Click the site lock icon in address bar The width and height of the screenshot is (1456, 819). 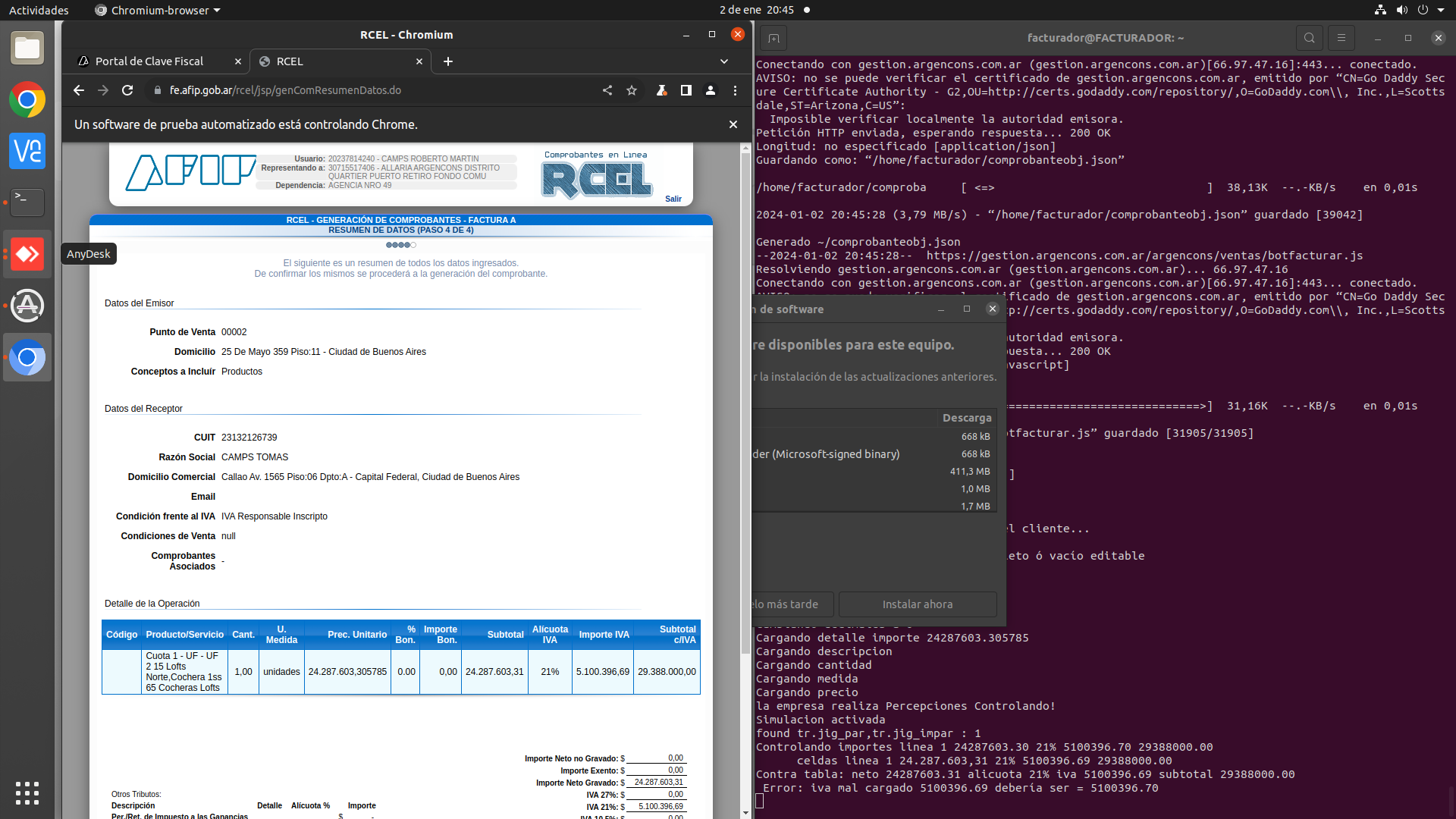pyautogui.click(x=158, y=90)
